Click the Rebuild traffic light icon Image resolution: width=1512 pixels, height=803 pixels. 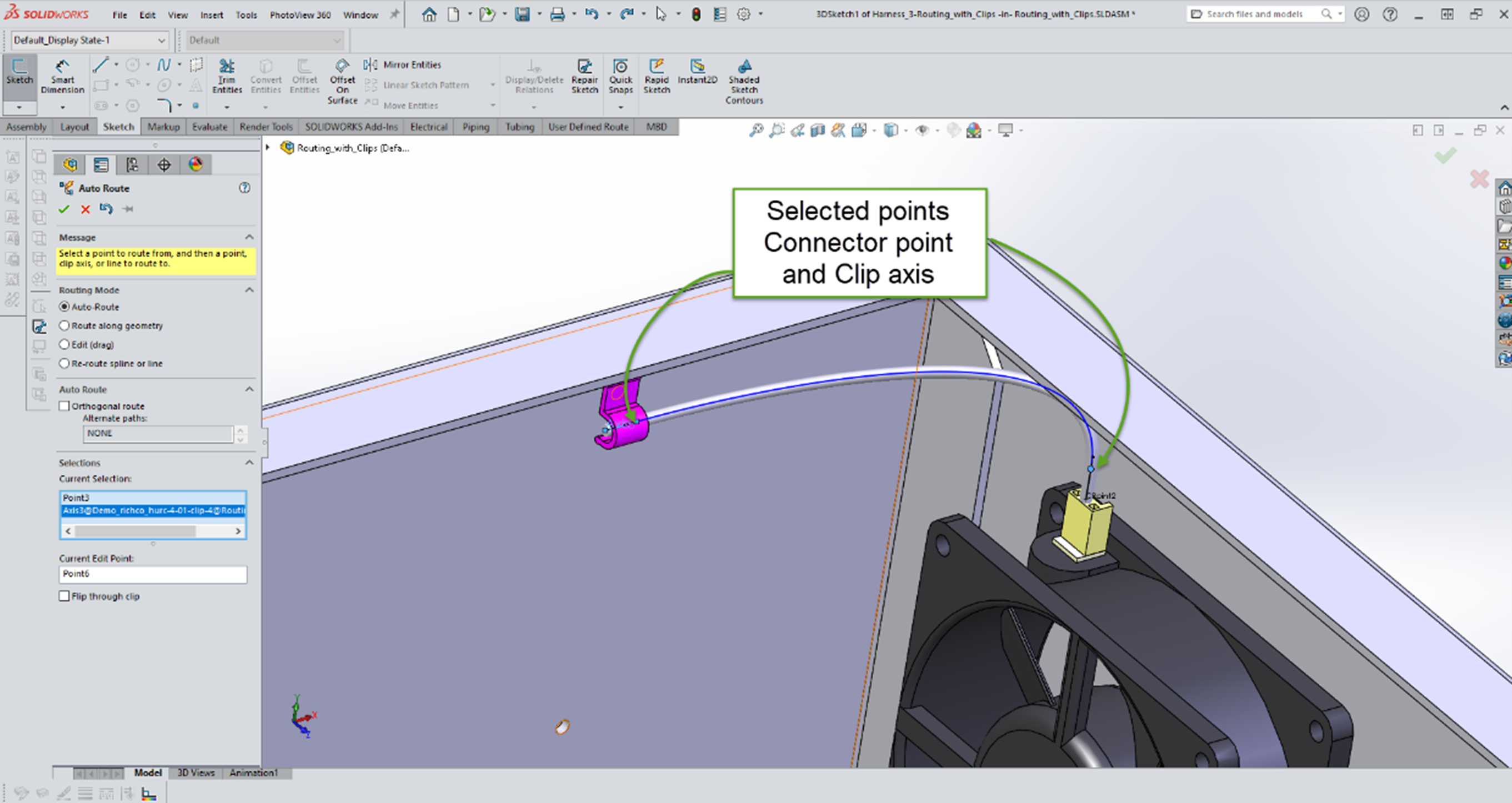click(696, 14)
